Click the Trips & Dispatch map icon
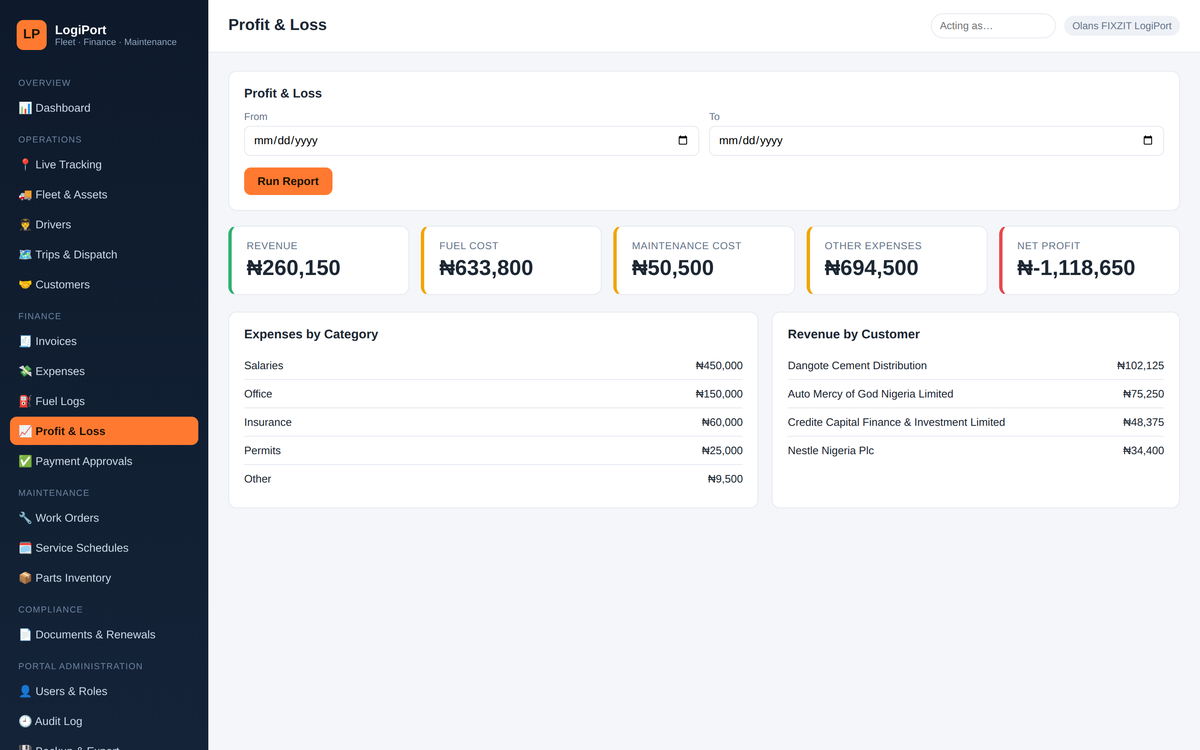 (25, 255)
